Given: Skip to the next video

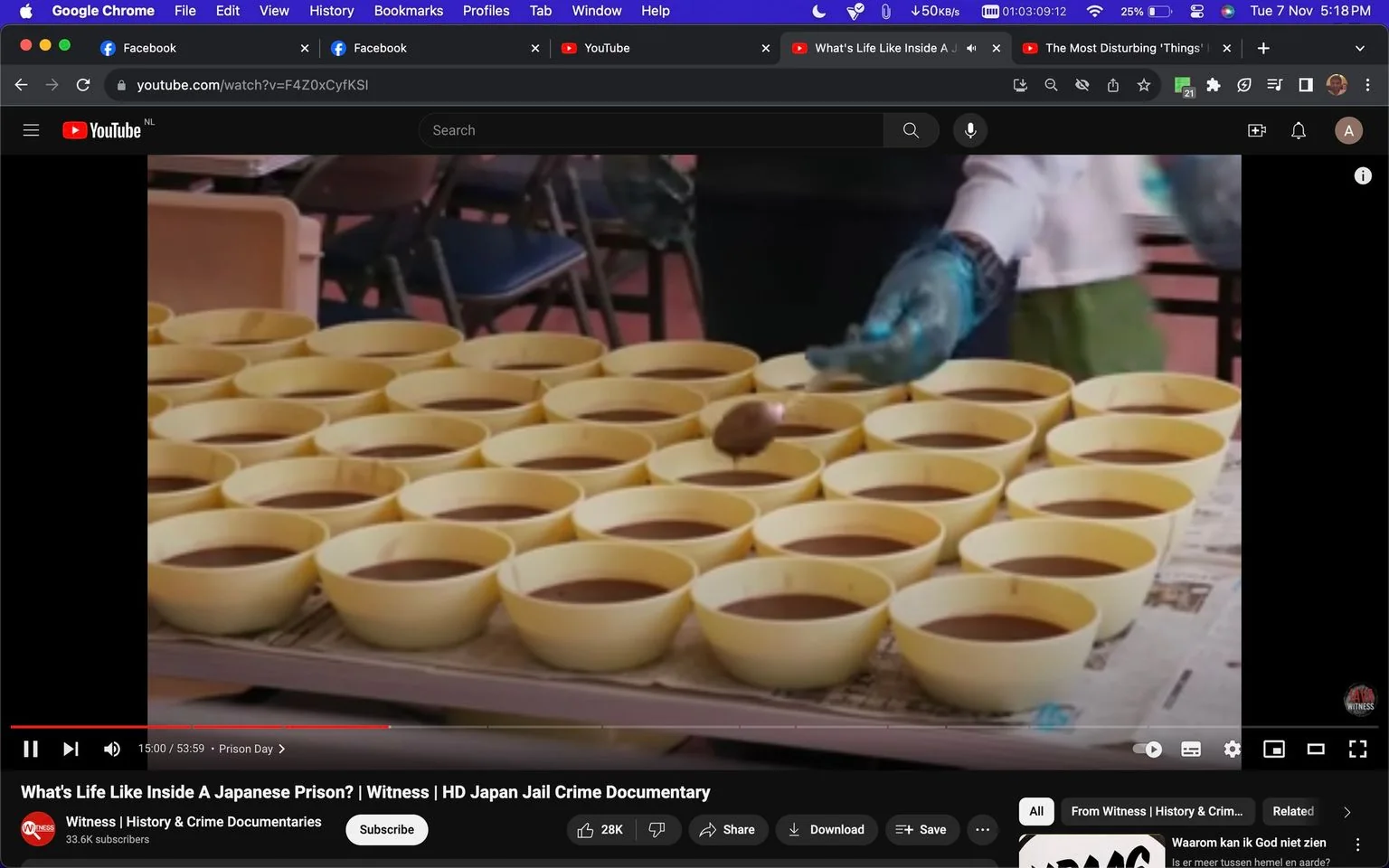Looking at the screenshot, I should click(71, 749).
